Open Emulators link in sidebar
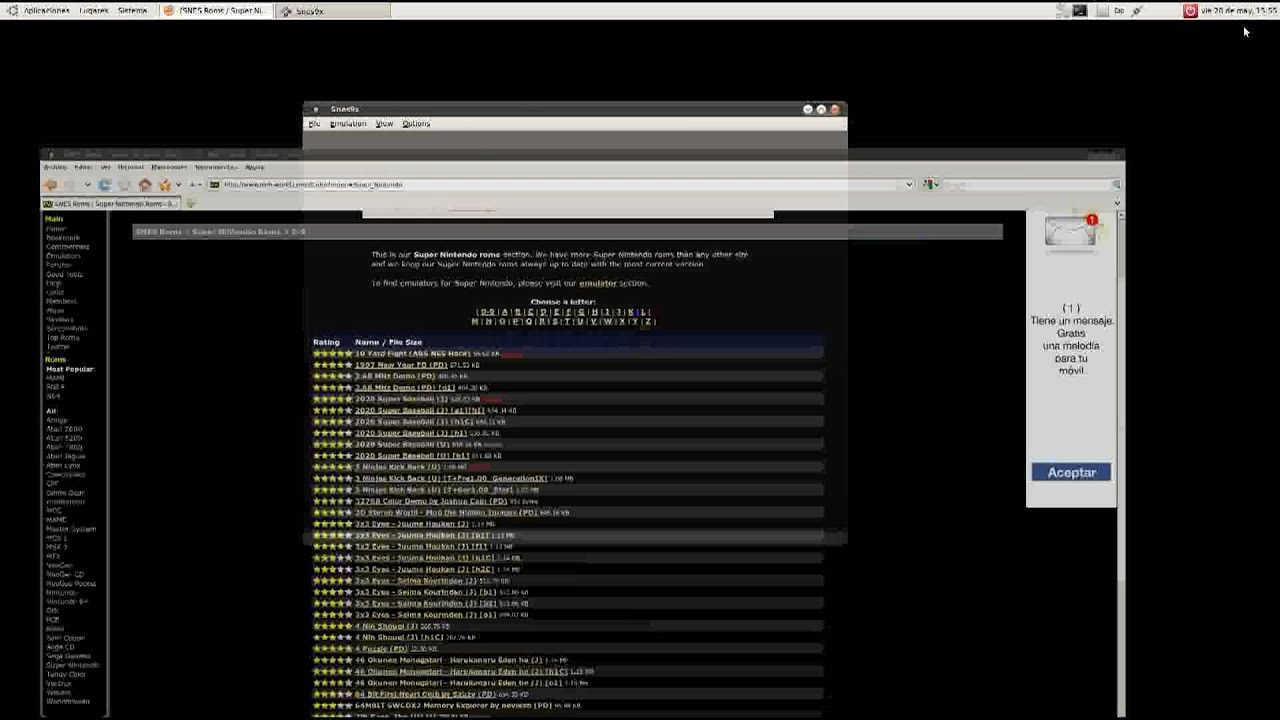 [63, 256]
